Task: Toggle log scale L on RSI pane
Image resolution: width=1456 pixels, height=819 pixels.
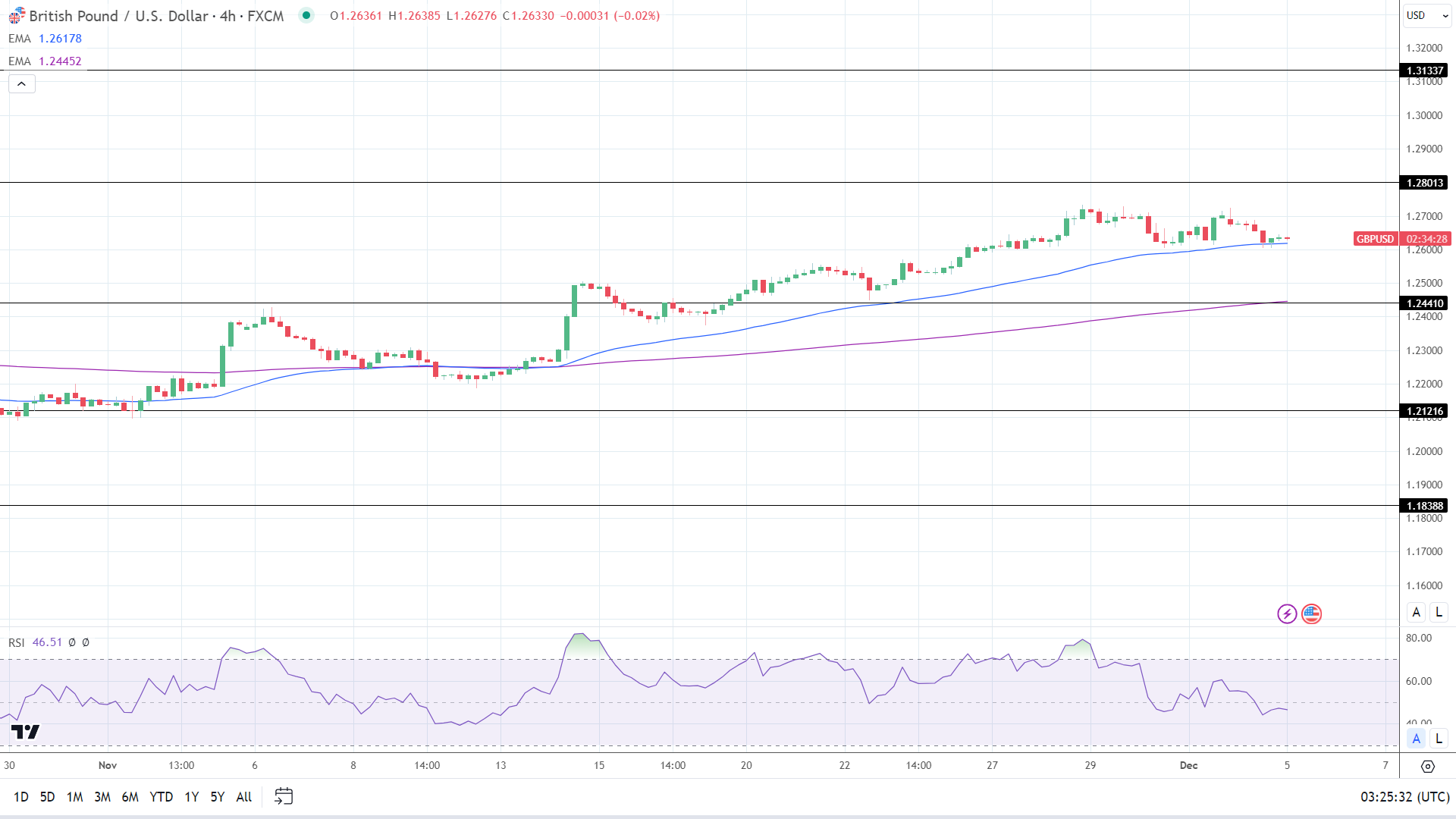Action: tap(1439, 738)
